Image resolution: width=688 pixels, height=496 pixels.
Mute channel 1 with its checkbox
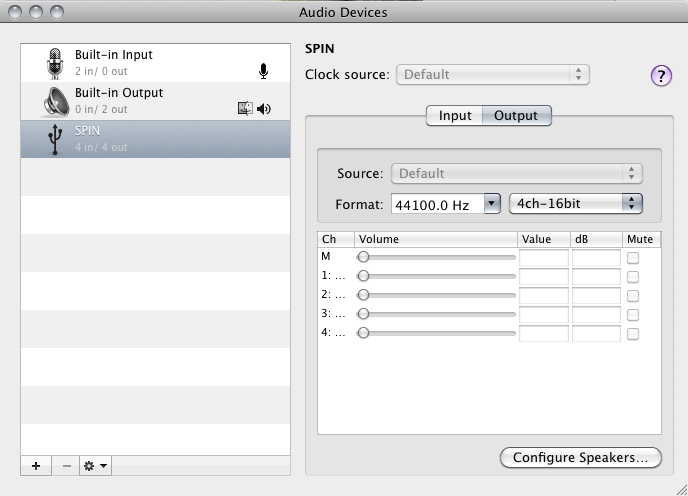(633, 276)
